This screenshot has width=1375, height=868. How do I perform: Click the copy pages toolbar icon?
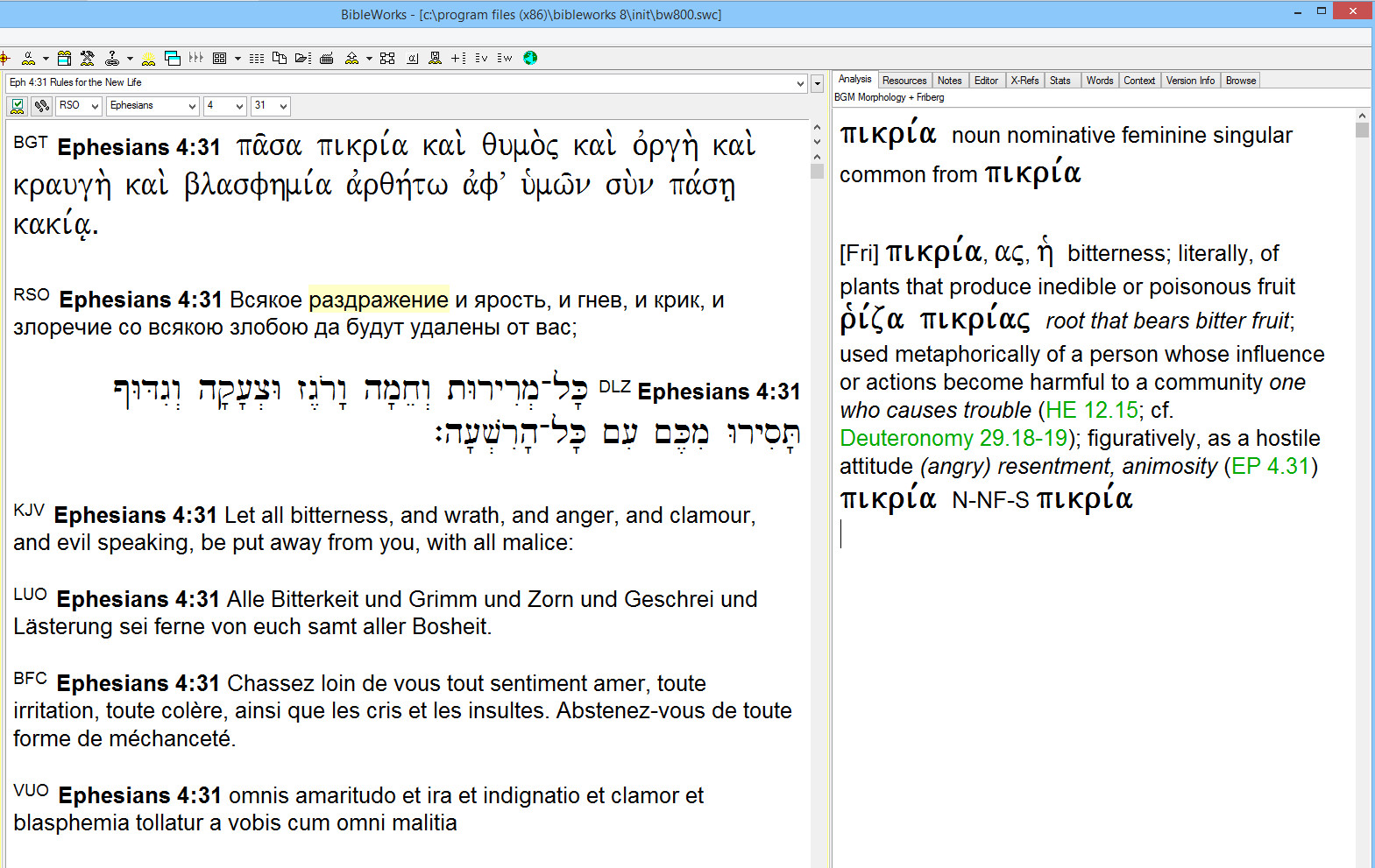coord(280,58)
